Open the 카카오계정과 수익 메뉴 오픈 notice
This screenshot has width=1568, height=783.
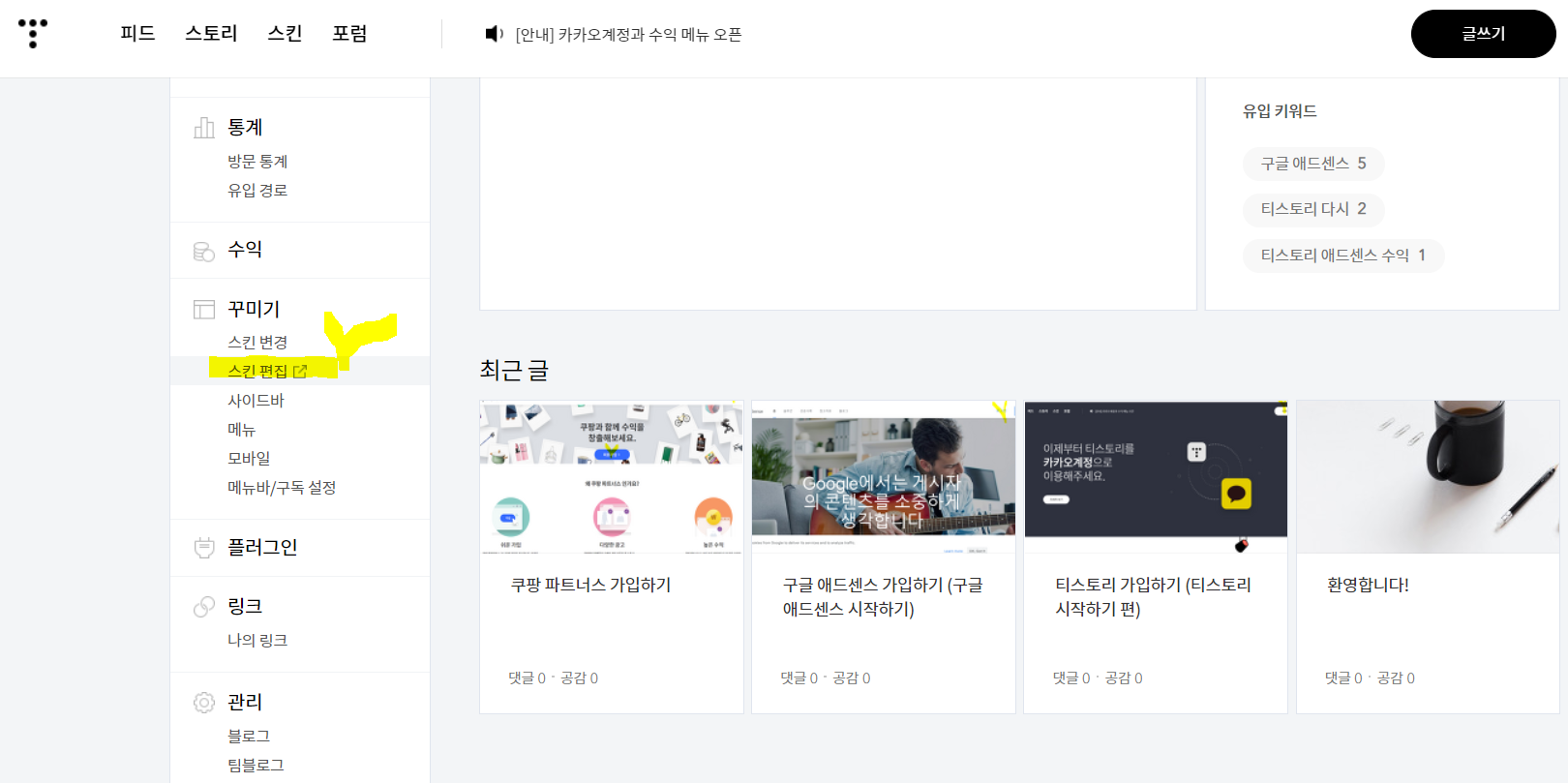[628, 35]
